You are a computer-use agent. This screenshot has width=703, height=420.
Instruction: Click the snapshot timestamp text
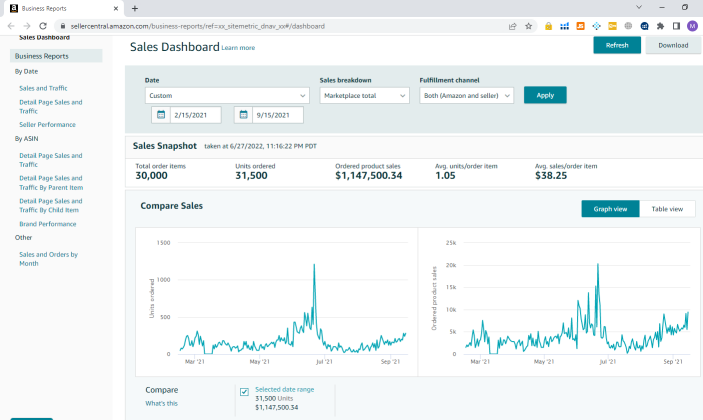(260, 146)
